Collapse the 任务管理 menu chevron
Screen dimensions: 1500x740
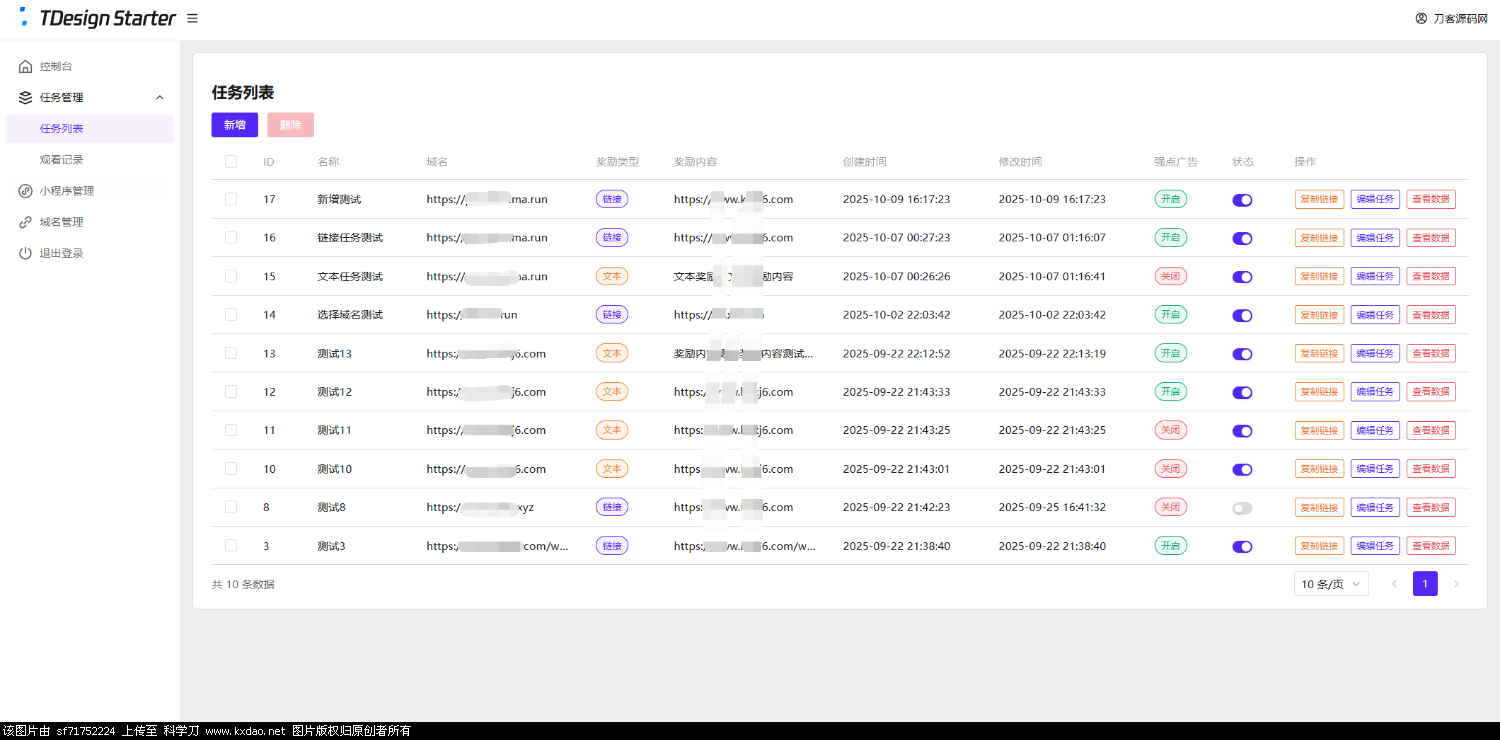[x=159, y=97]
